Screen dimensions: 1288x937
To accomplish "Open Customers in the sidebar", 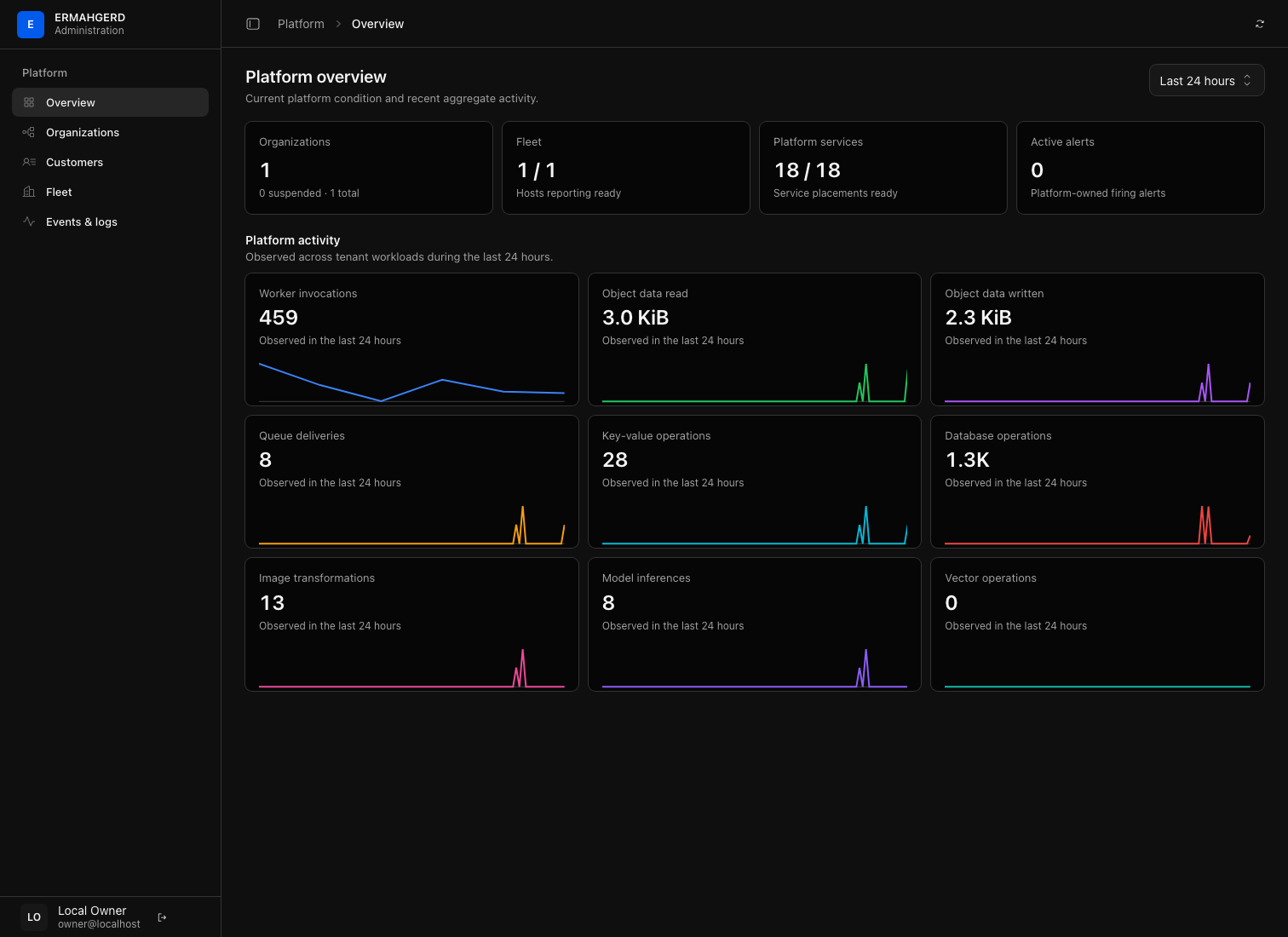I will click(110, 162).
